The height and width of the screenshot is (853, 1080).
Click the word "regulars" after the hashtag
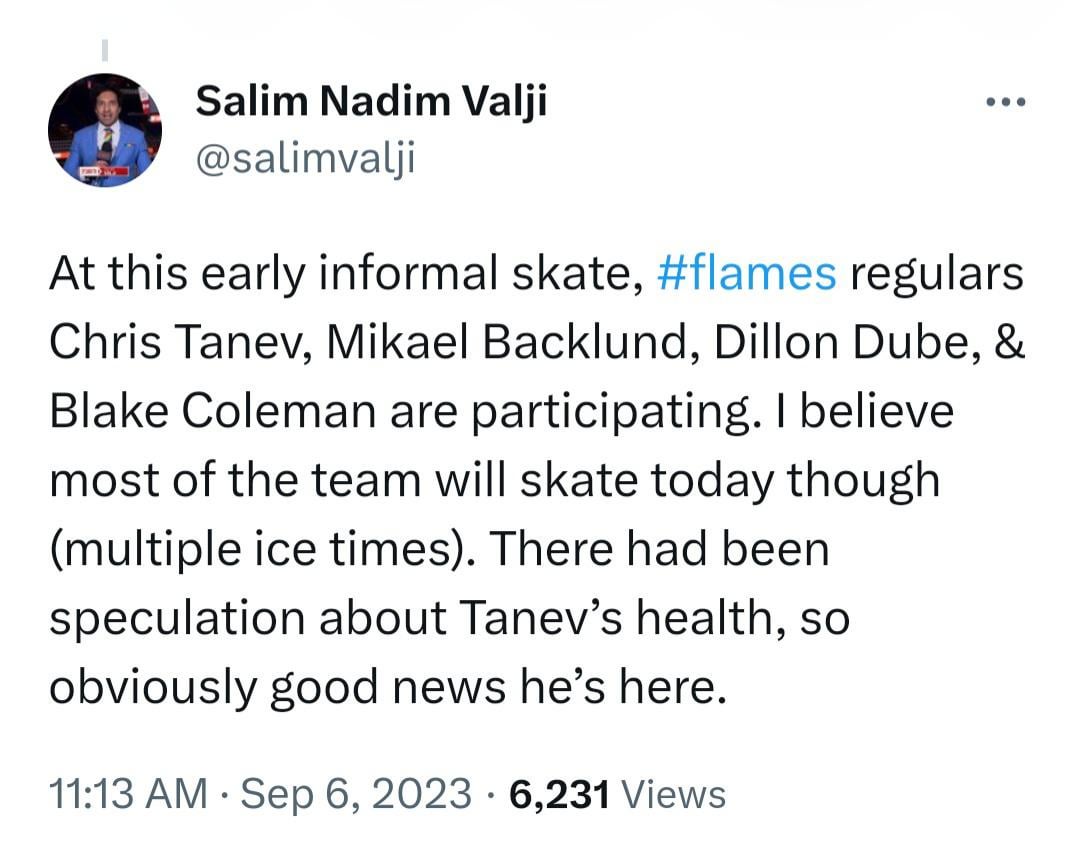[936, 274]
